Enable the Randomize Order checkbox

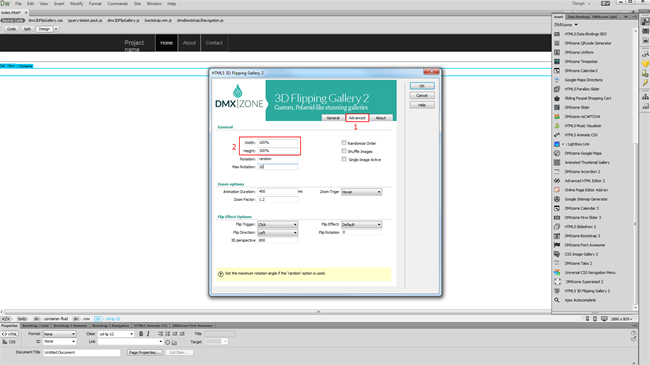click(x=344, y=143)
